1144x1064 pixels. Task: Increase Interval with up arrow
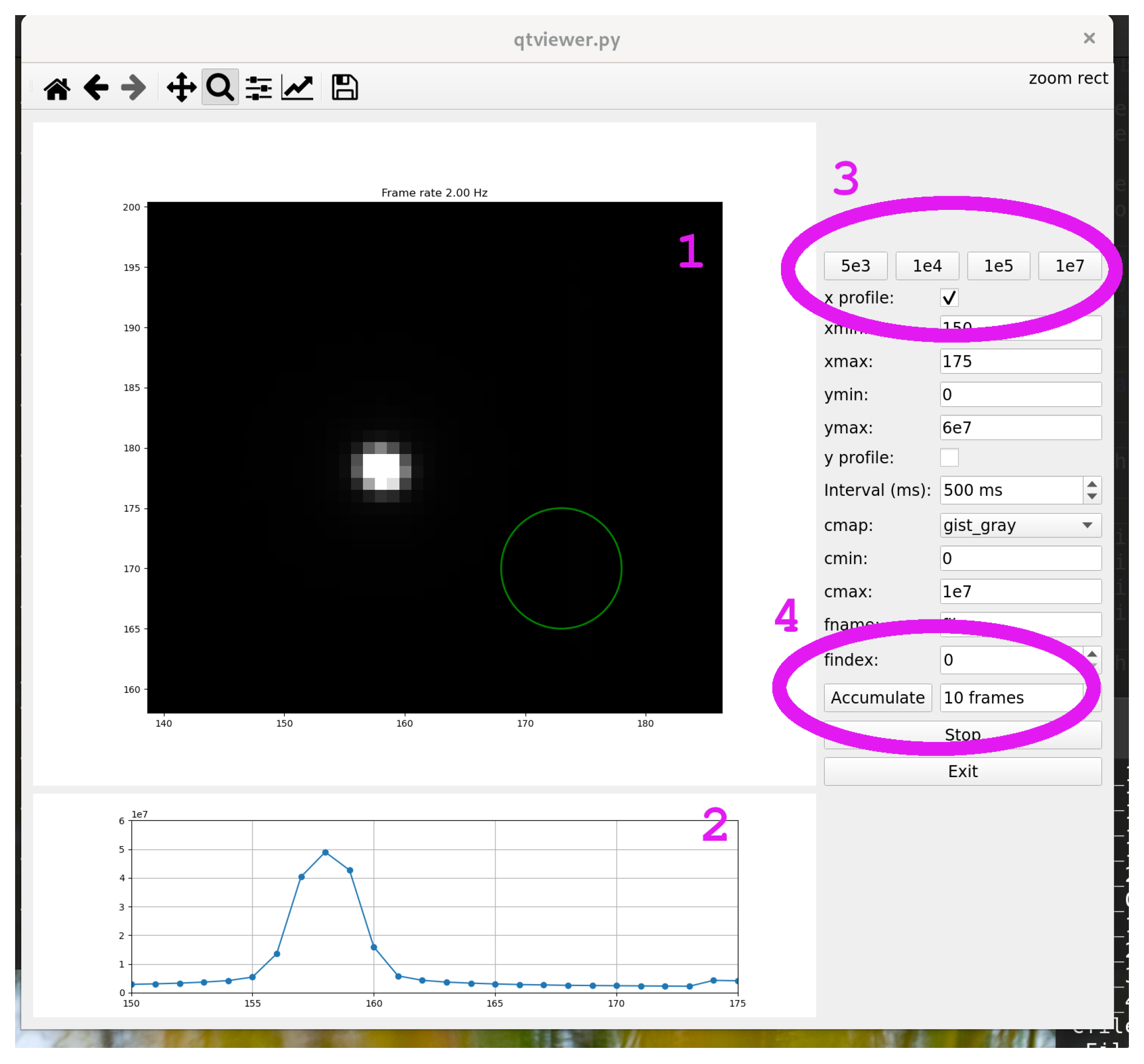coord(1092,484)
